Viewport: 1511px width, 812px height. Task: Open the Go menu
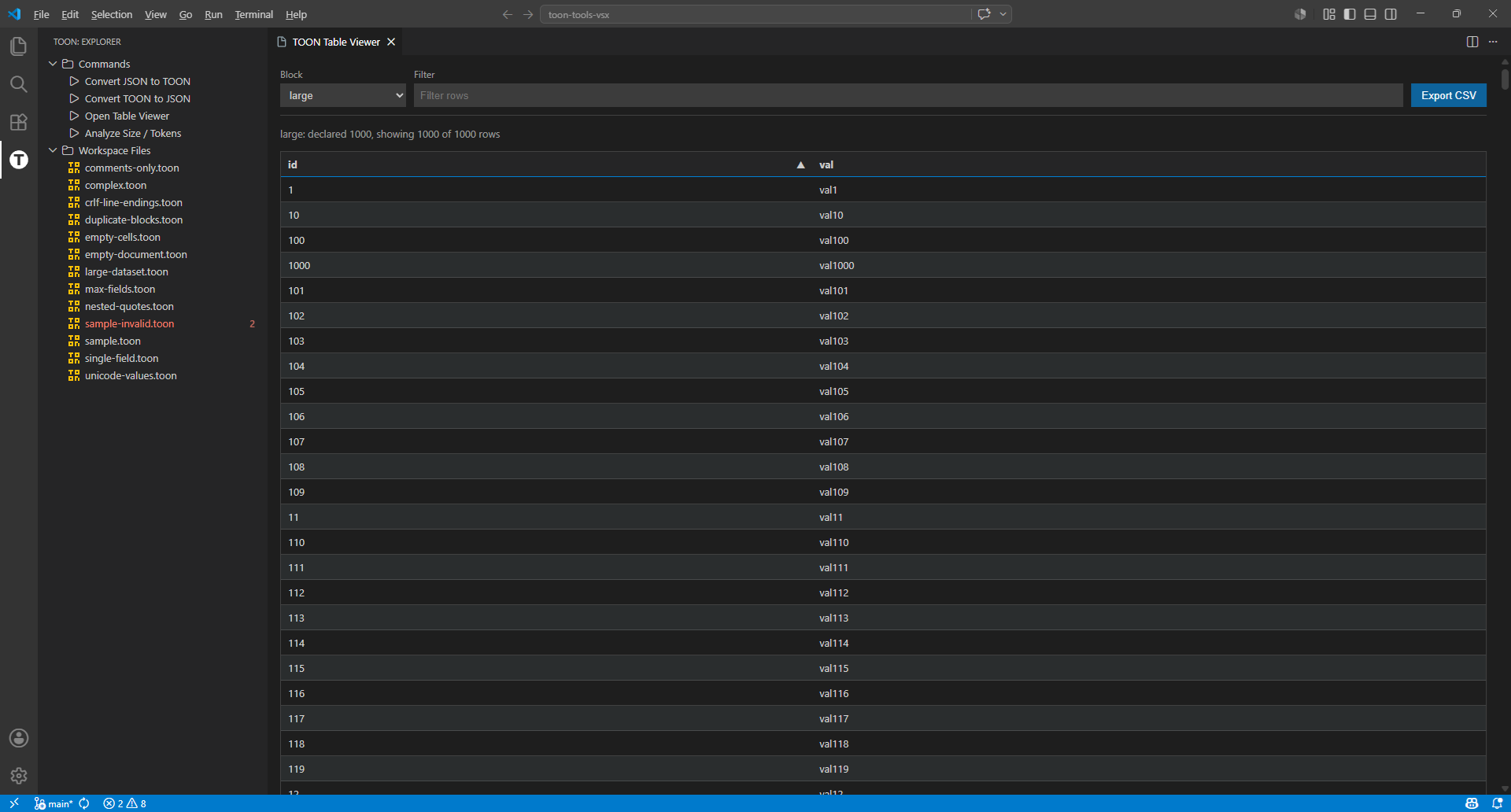pyautogui.click(x=186, y=14)
